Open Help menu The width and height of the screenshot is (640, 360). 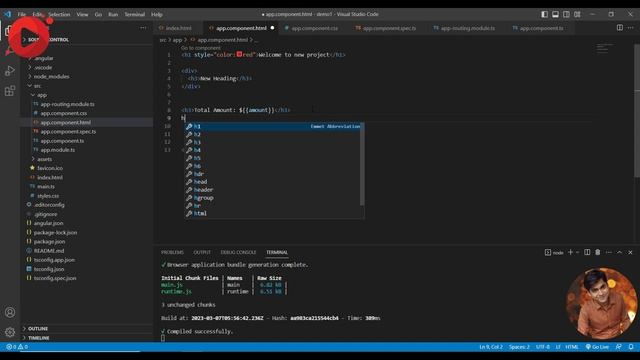point(157,14)
